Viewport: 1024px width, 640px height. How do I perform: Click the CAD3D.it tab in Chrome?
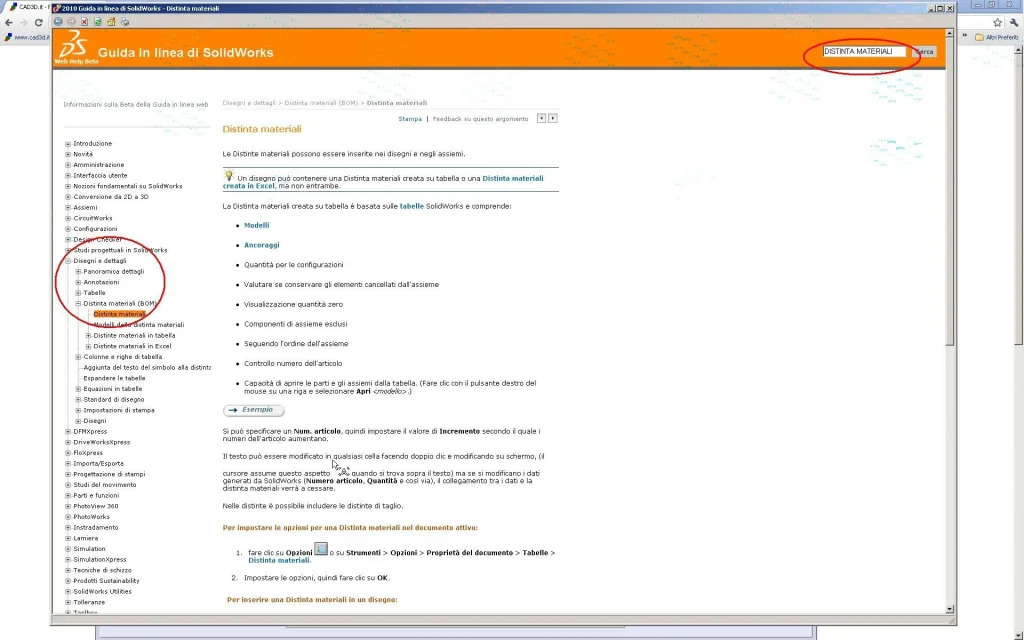pos(27,7)
